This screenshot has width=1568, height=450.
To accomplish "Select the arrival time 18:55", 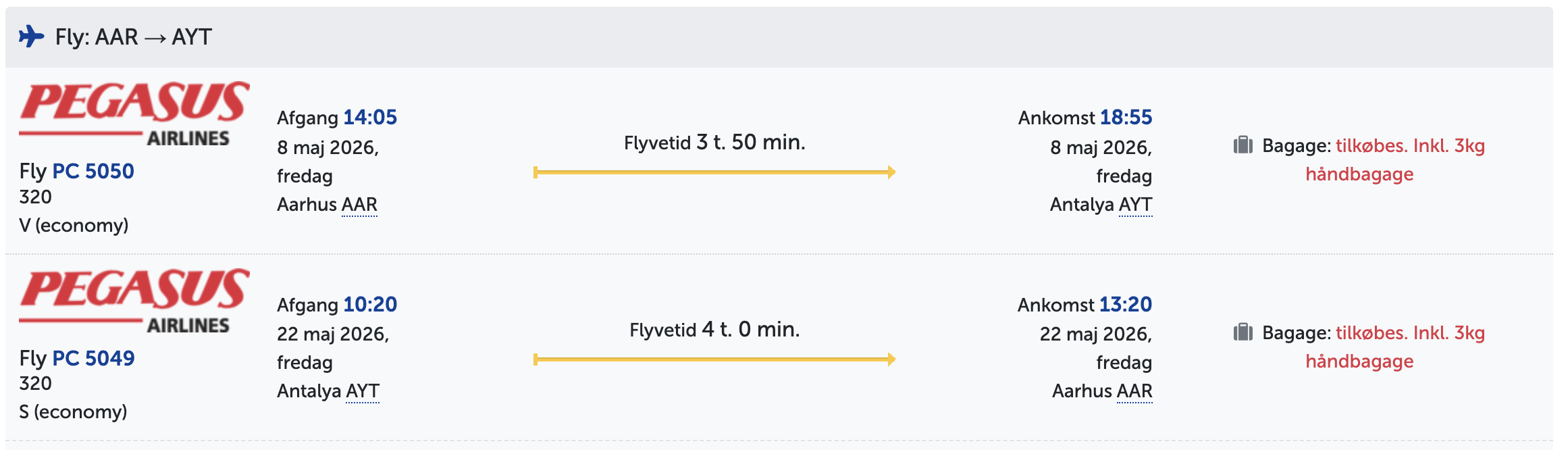I will click(x=1126, y=118).
